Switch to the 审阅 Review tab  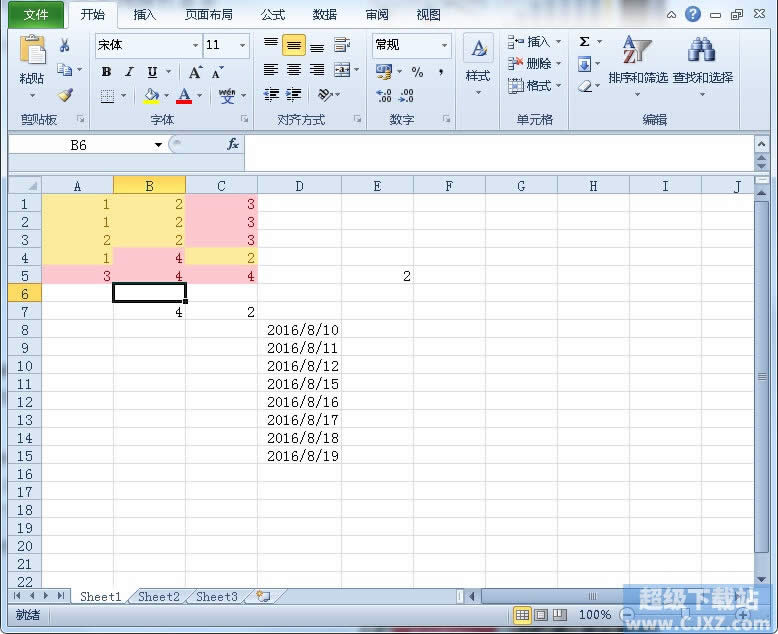click(377, 15)
